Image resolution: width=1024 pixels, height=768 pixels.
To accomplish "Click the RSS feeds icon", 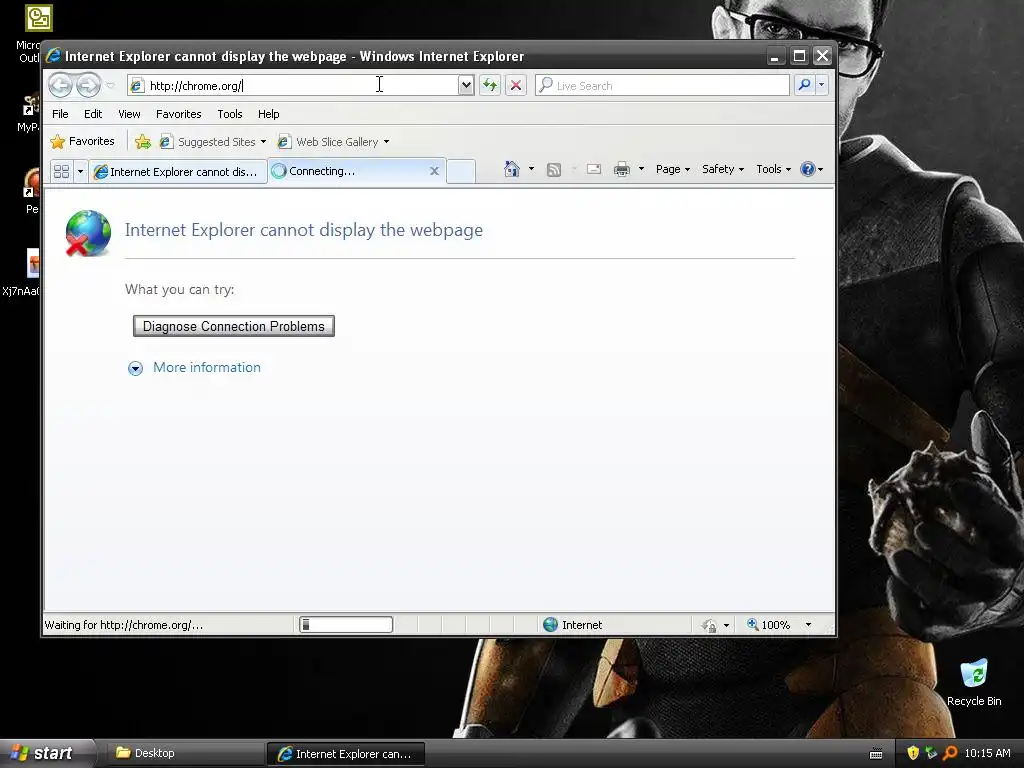I will click(554, 170).
